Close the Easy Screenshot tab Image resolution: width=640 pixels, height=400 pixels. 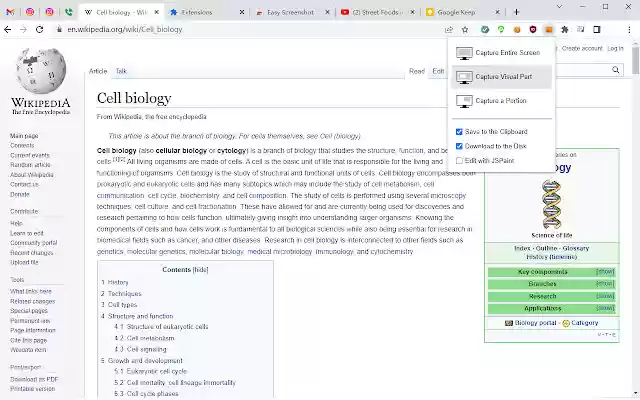point(327,12)
